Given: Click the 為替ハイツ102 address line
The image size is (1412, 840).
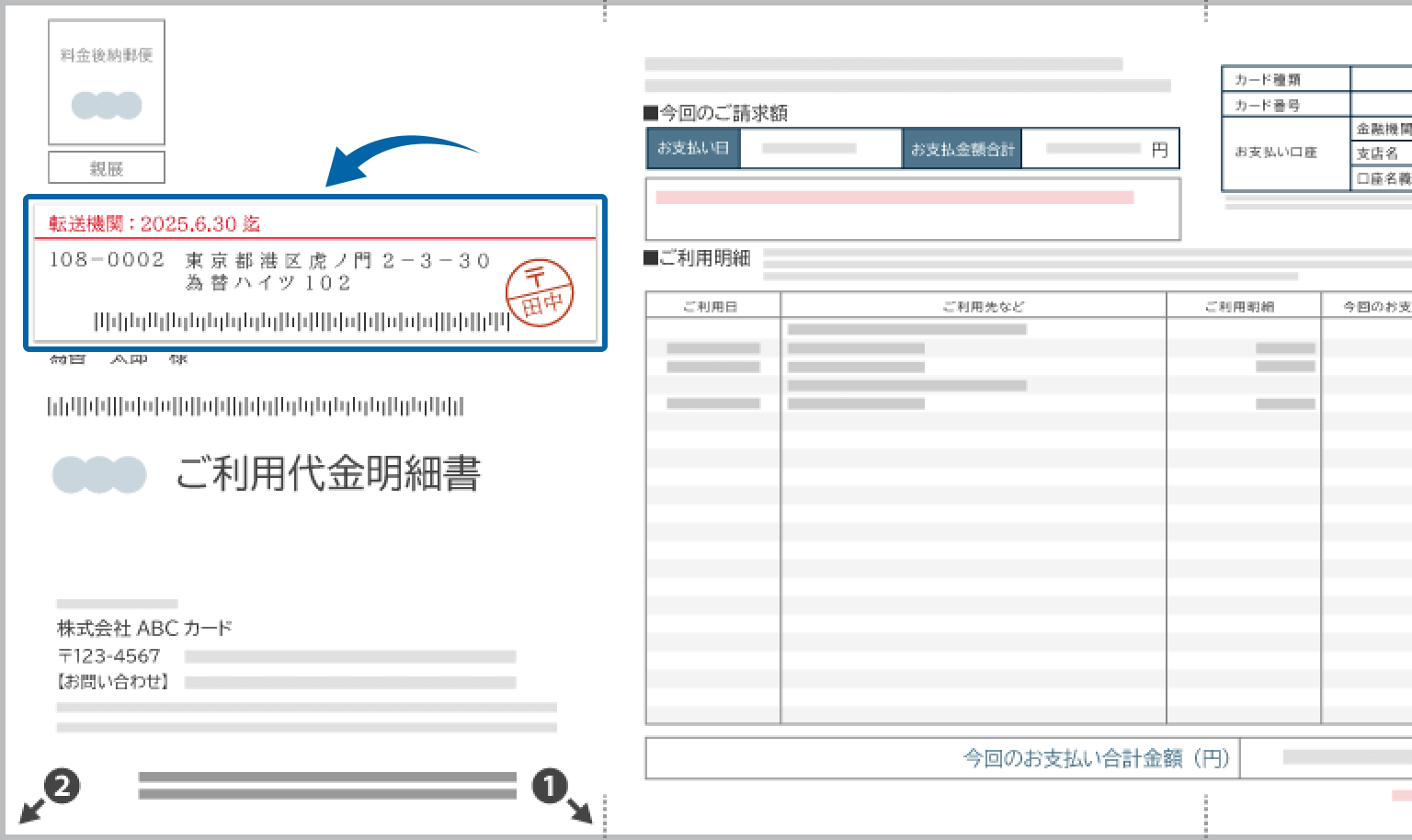Looking at the screenshot, I should point(268,283).
